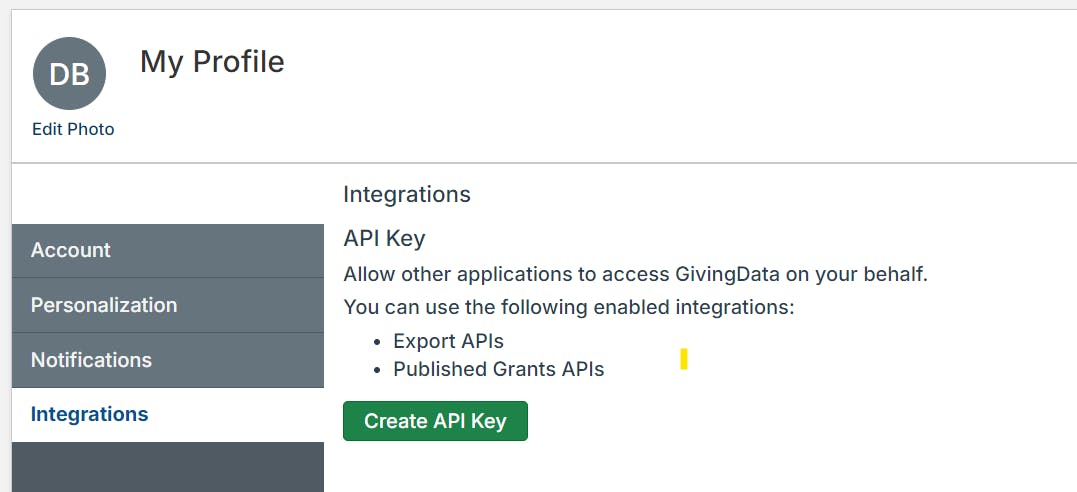
Task: Click the empty dark sidebar area below Integrations
Action: (168, 467)
